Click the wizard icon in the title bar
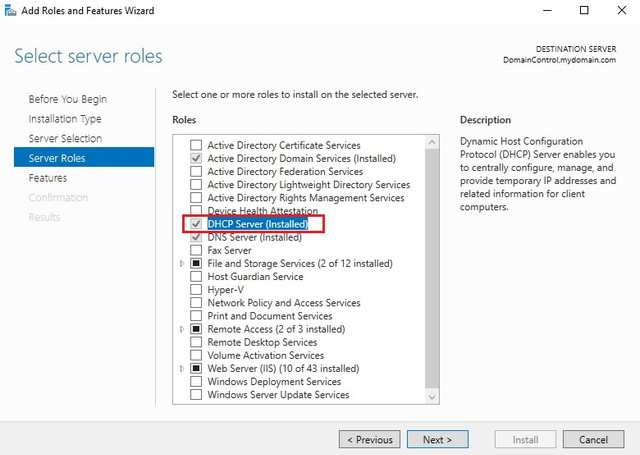The height and width of the screenshot is (455, 640). click(x=10, y=10)
